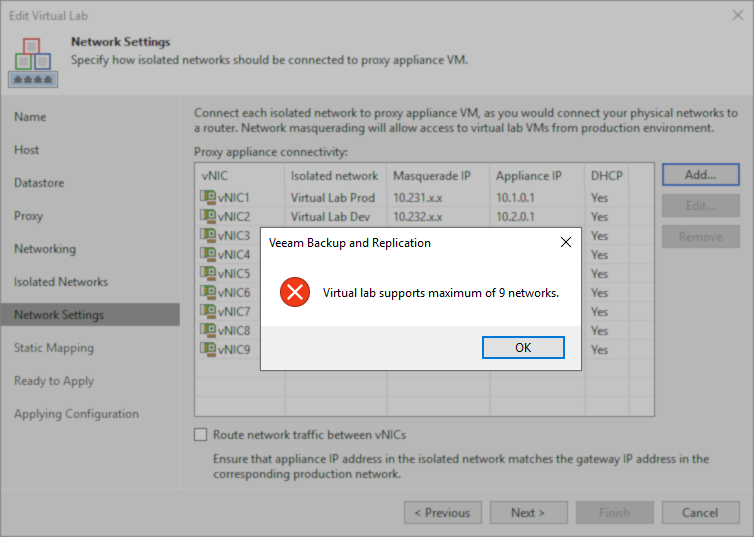Click the red error icon in dialog
Viewport: 754px width, 537px height.
[295, 292]
